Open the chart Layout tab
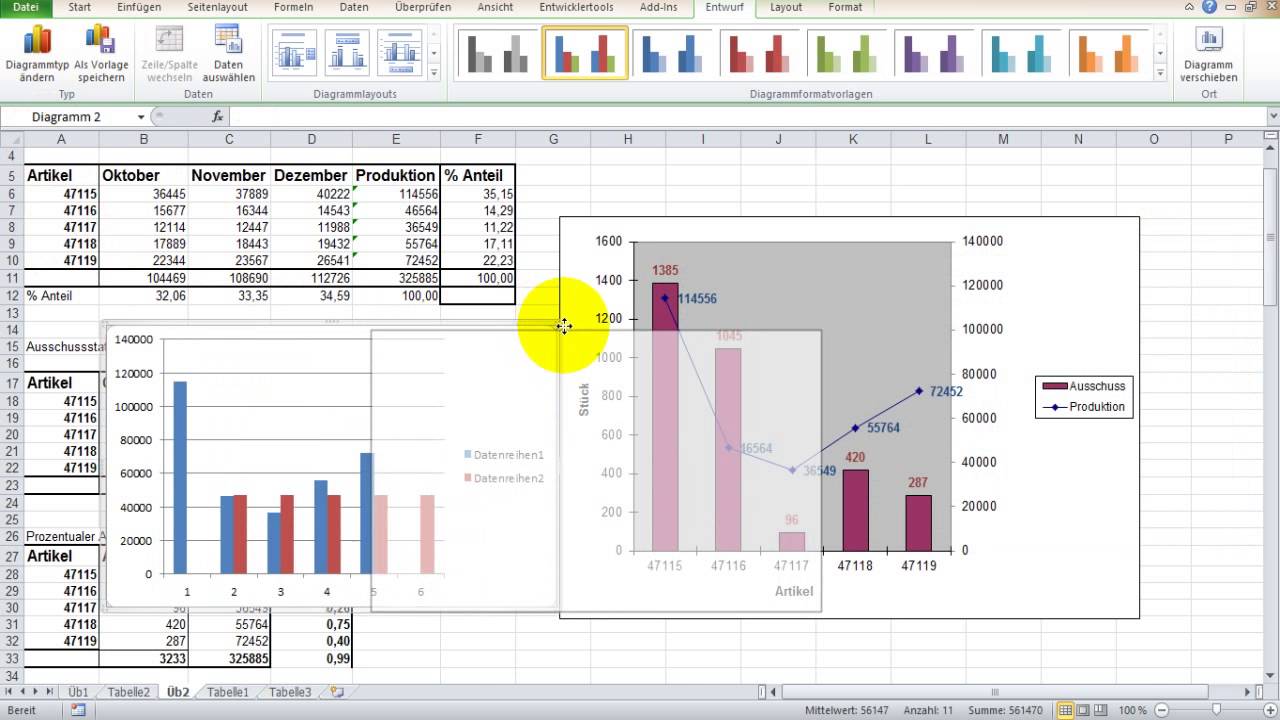 (786, 7)
